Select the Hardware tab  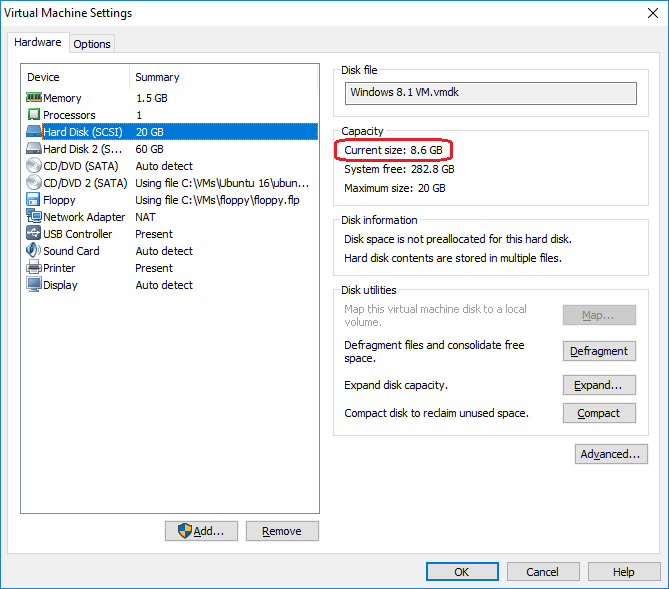point(38,42)
